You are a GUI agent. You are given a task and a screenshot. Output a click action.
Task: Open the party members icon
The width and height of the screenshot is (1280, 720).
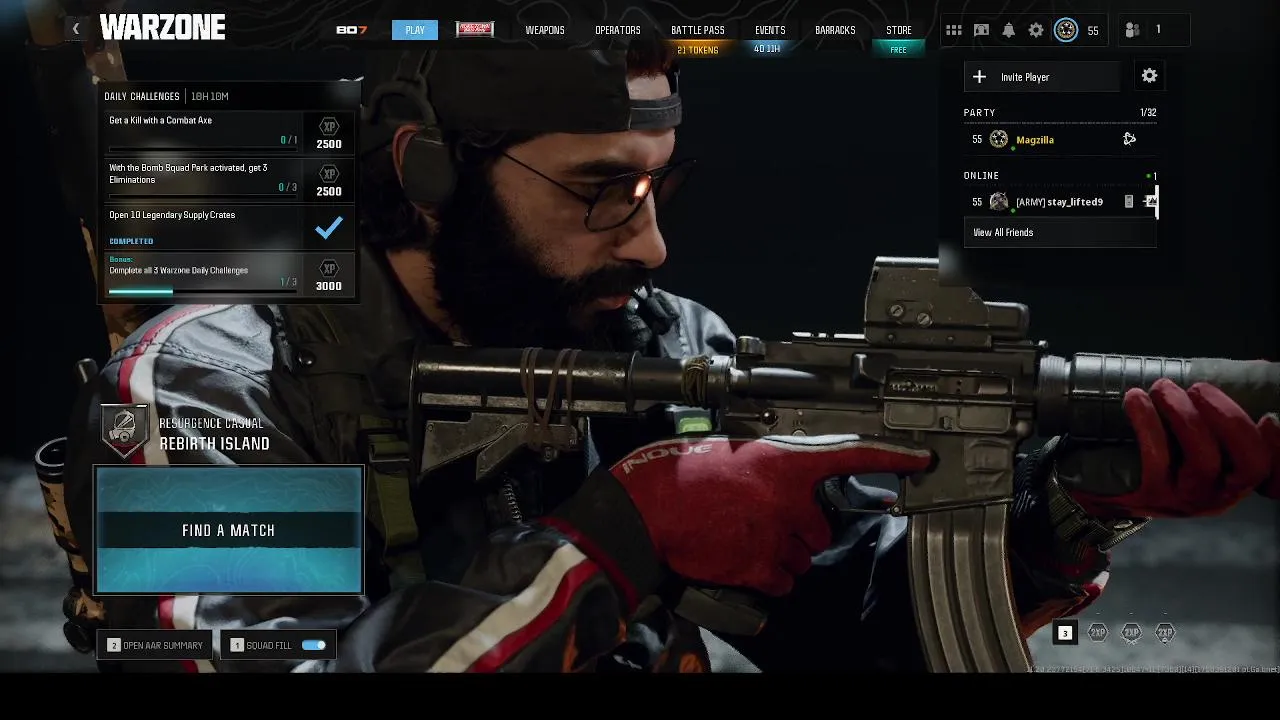[1132, 30]
